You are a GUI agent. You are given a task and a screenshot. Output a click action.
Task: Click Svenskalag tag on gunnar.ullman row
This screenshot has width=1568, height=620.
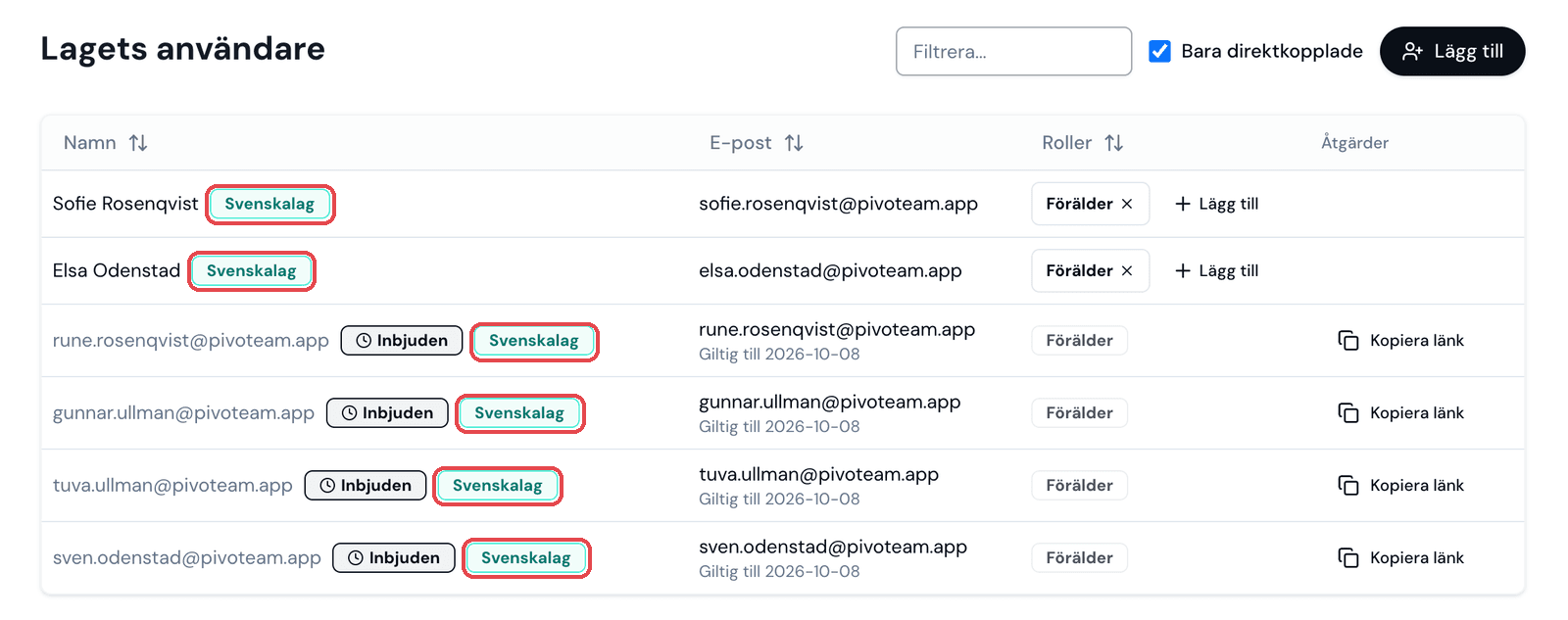click(x=519, y=413)
